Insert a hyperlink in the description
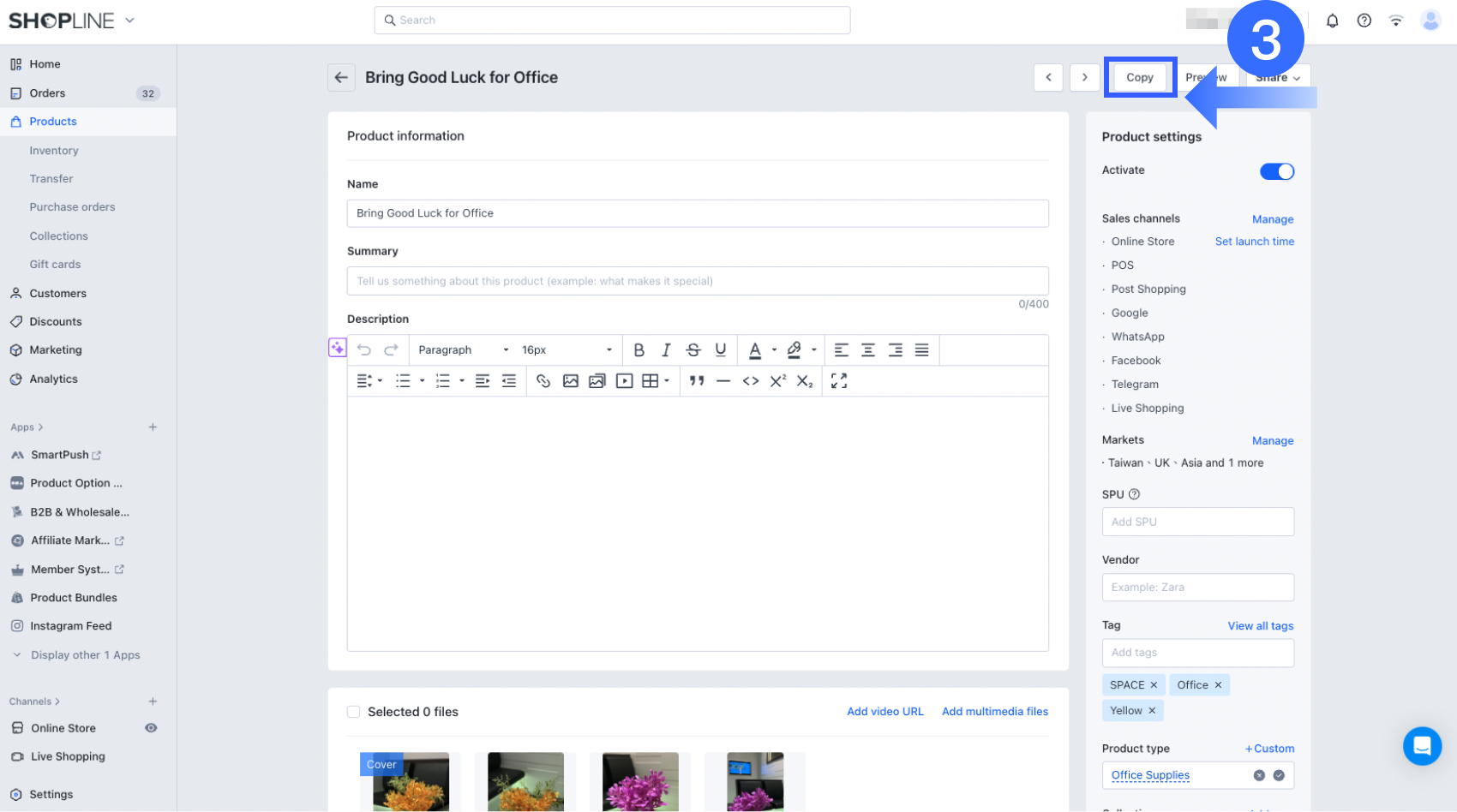Screen dimensions: 1457x812 click(543, 380)
